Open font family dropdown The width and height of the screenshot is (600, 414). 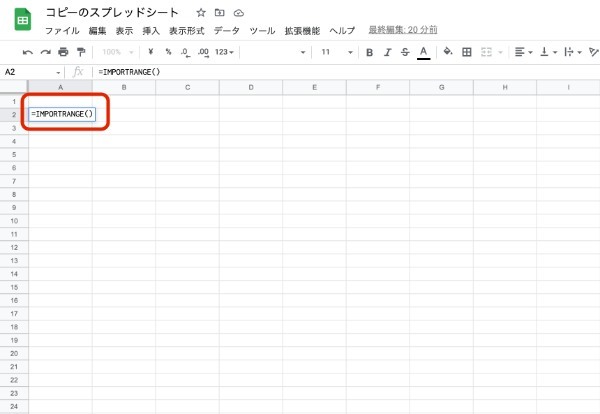[x=274, y=52]
